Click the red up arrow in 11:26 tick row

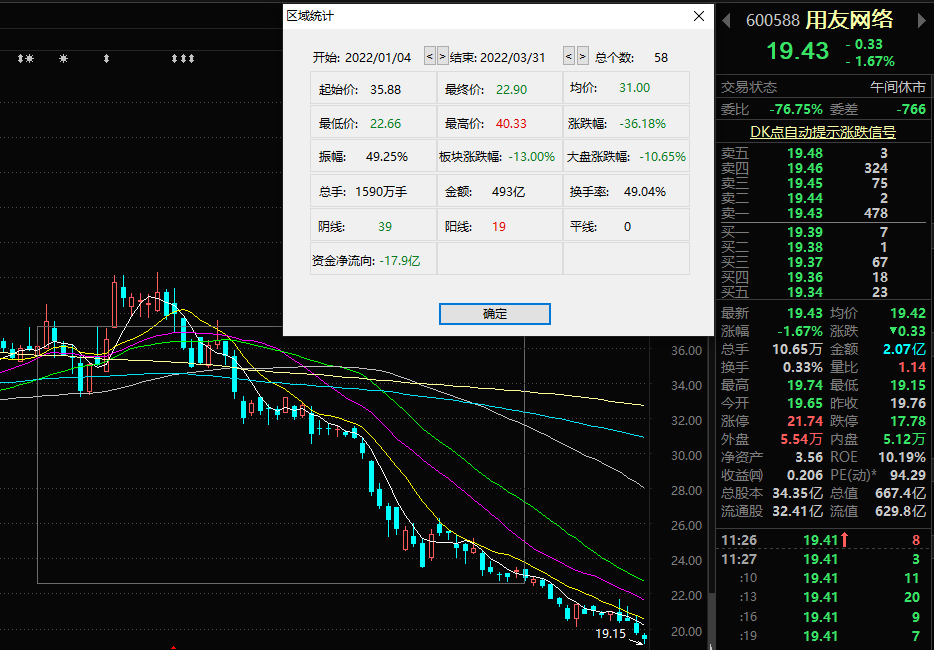[x=844, y=540]
